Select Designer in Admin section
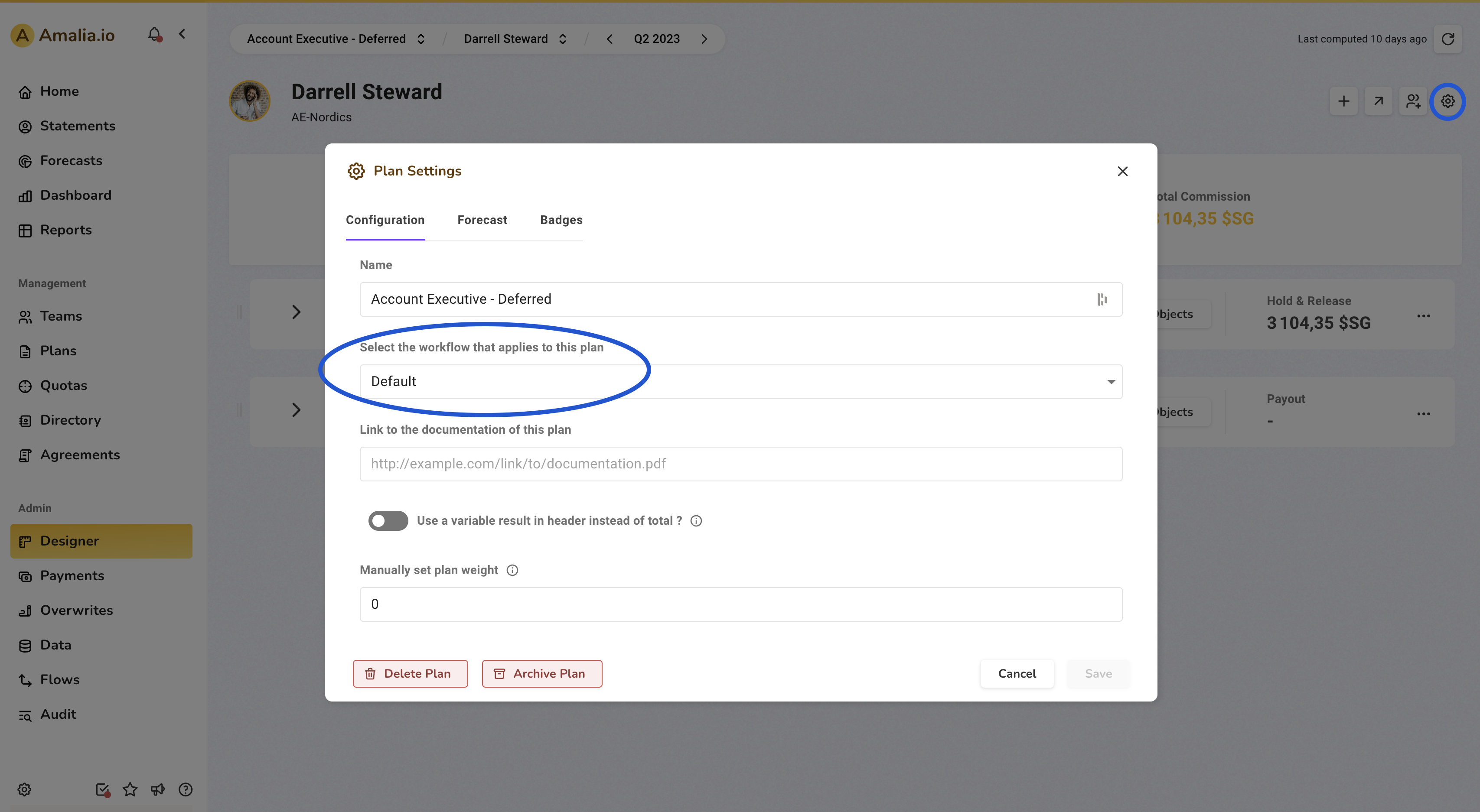The image size is (1480, 812). (x=101, y=541)
